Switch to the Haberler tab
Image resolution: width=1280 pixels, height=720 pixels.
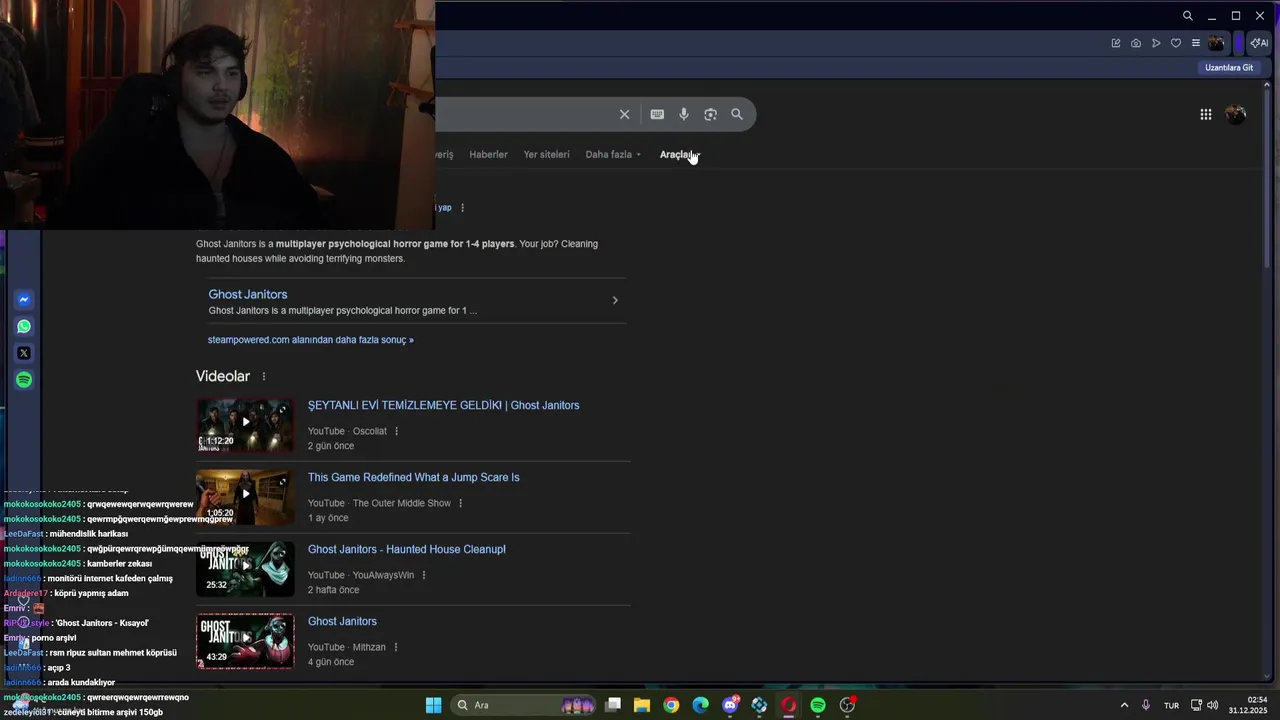pyautogui.click(x=488, y=155)
